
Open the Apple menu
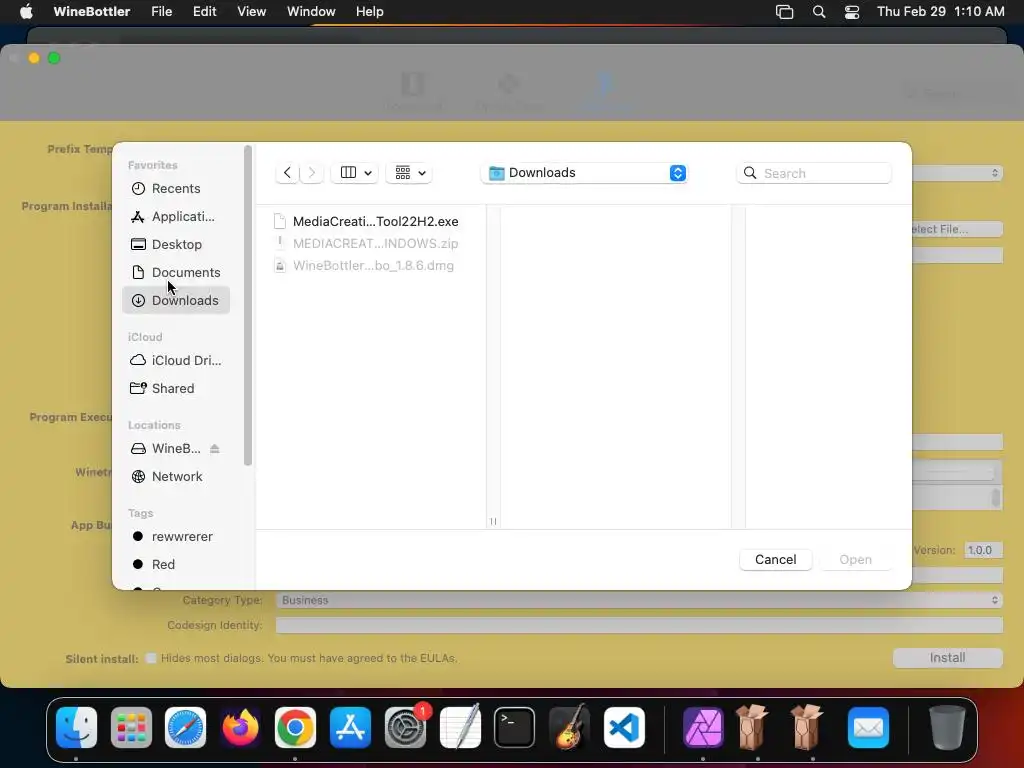pyautogui.click(x=26, y=12)
